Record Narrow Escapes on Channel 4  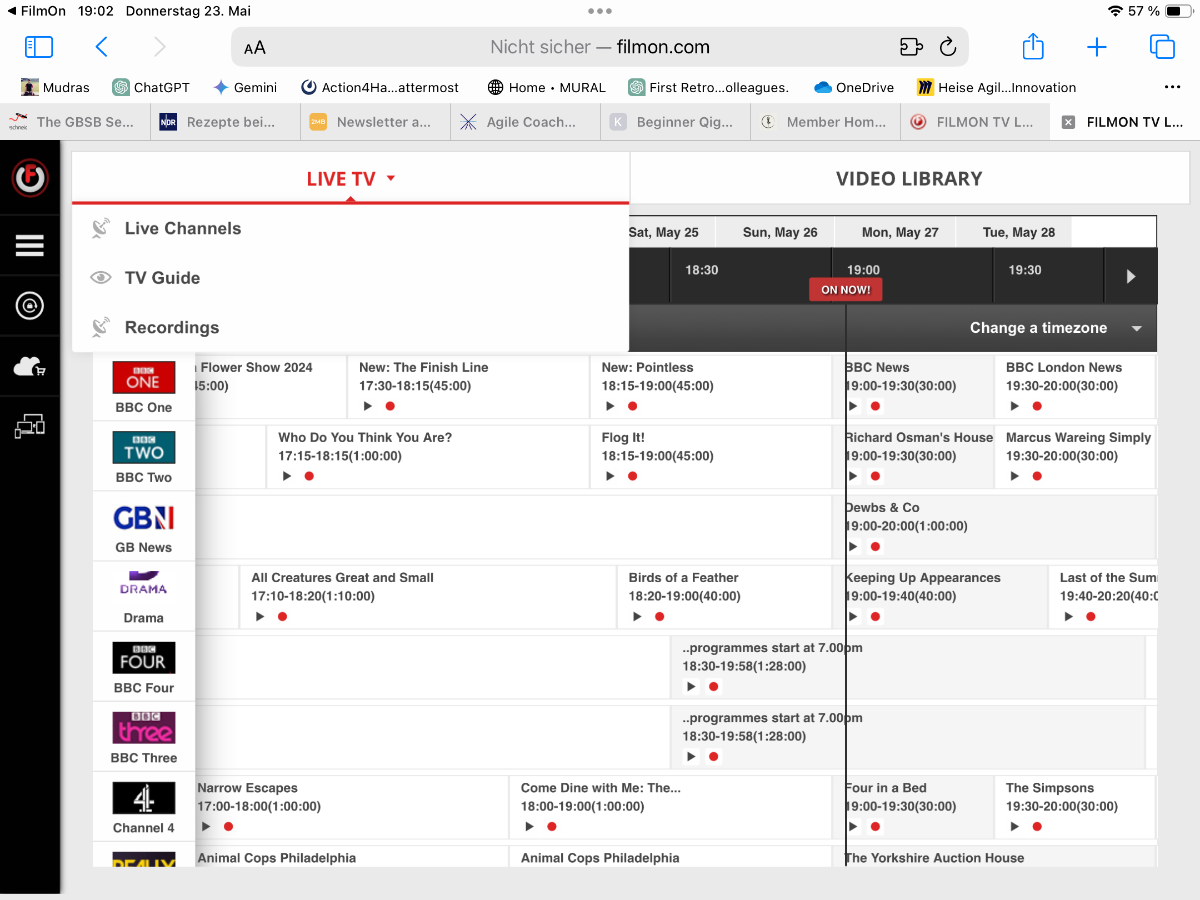point(228,826)
